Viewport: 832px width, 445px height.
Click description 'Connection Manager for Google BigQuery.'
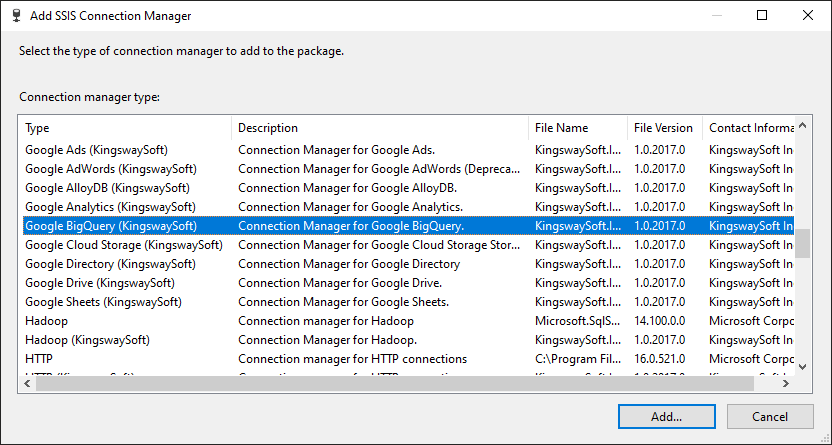(x=351, y=226)
